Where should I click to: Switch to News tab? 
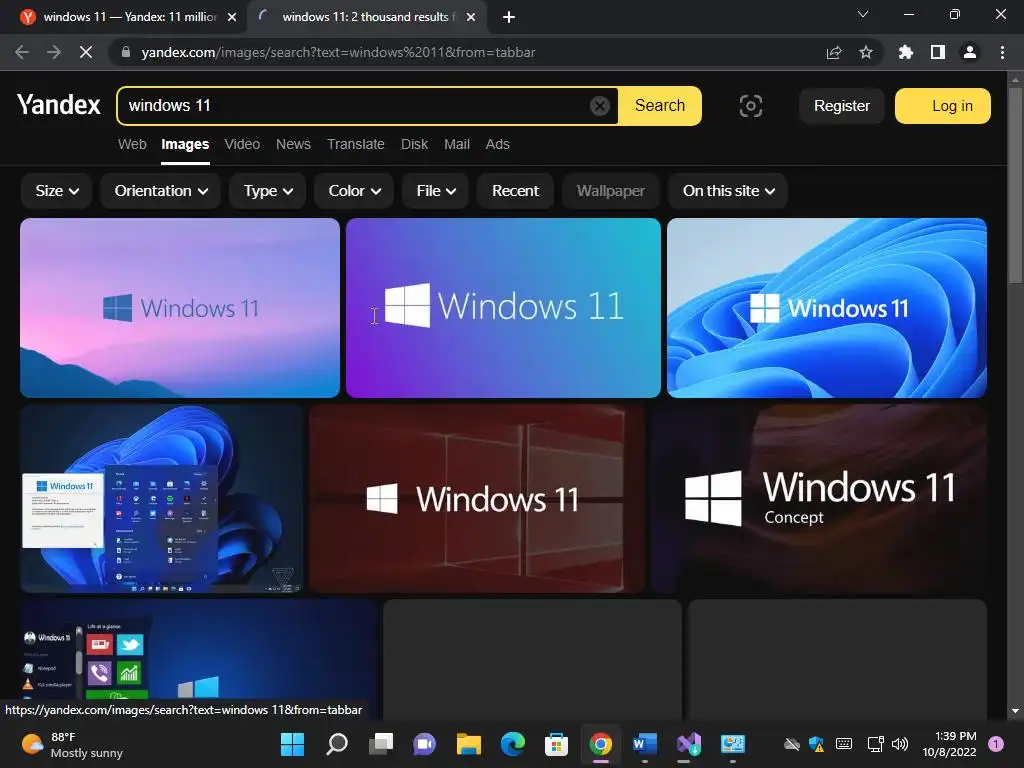click(293, 144)
